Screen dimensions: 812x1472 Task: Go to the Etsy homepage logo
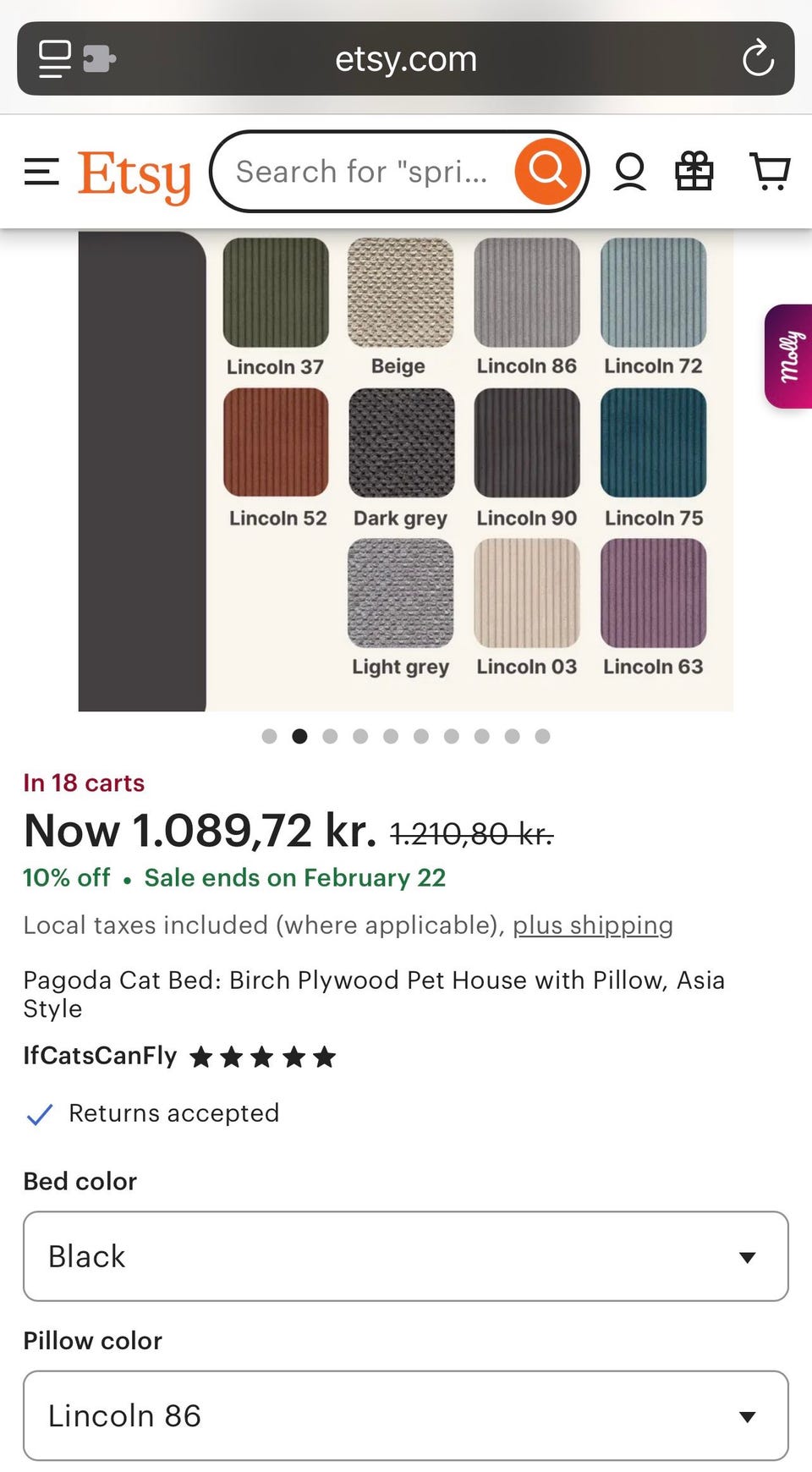(134, 175)
